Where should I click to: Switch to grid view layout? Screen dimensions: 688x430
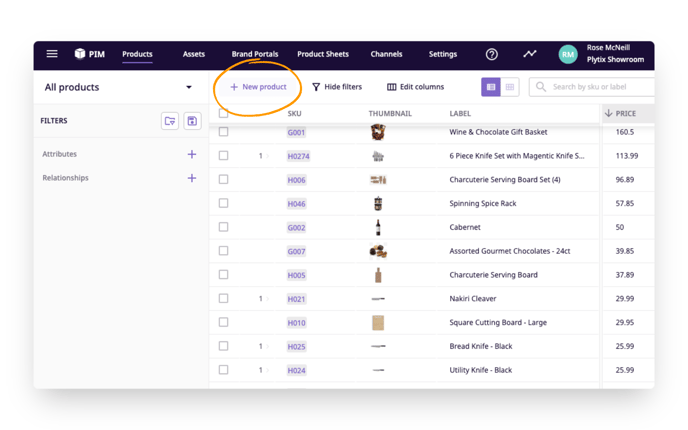[510, 87]
